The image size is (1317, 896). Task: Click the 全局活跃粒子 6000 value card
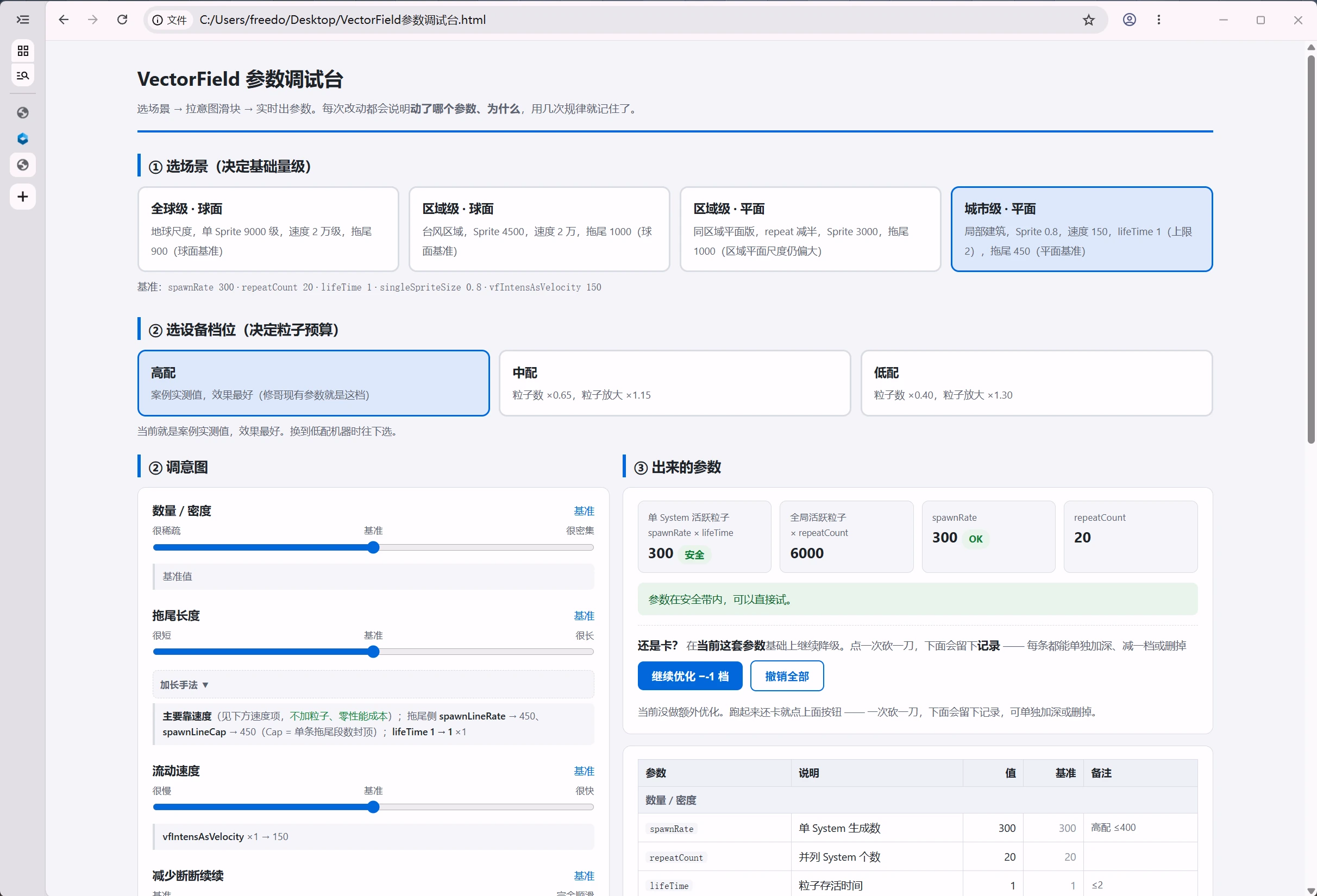pos(846,537)
